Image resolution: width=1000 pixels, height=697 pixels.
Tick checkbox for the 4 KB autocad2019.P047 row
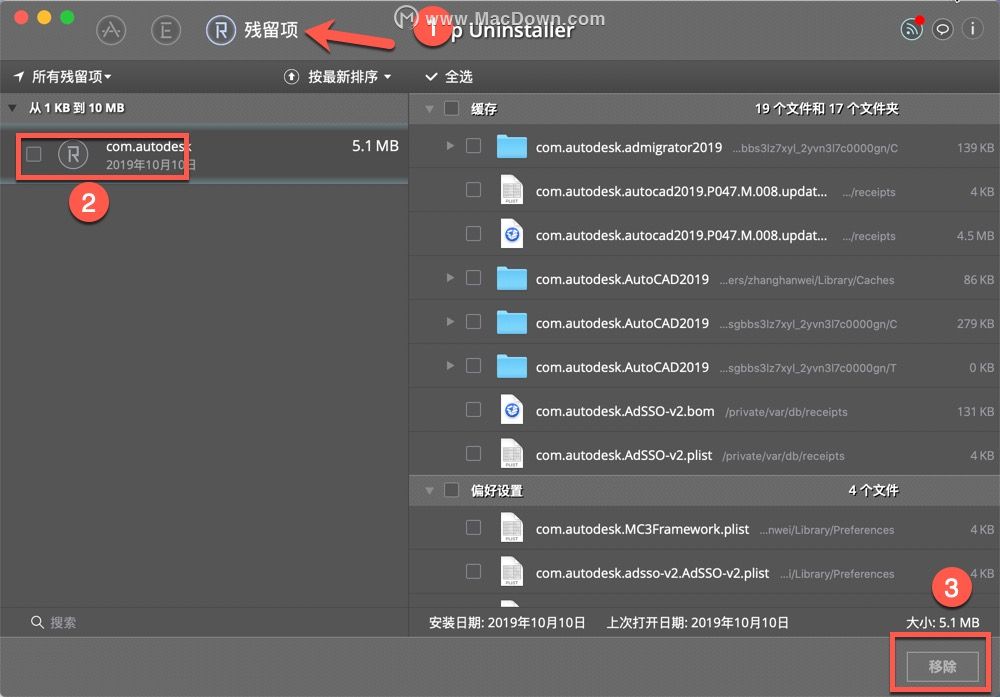[473, 190]
